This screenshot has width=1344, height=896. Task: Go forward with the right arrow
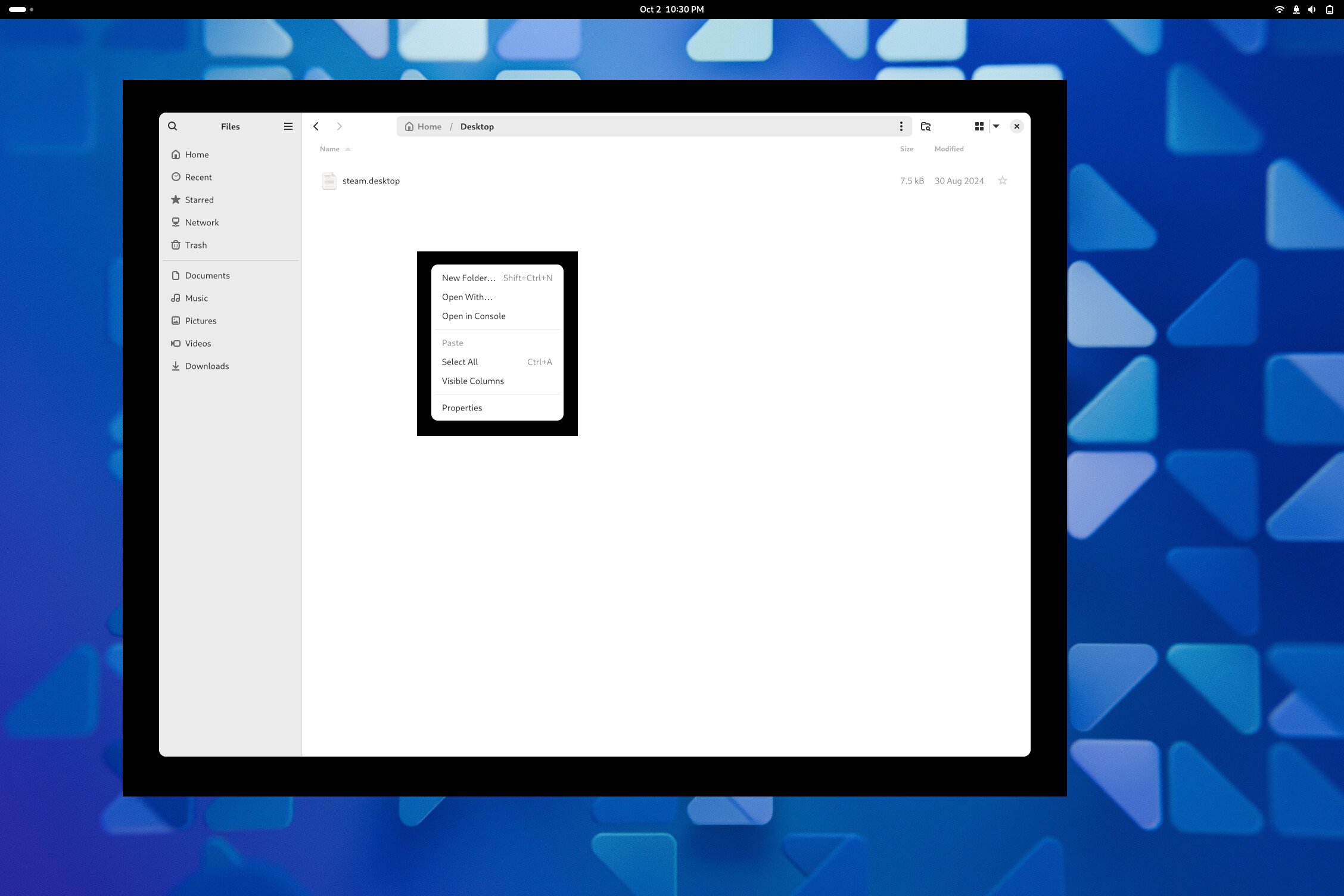[x=339, y=126]
